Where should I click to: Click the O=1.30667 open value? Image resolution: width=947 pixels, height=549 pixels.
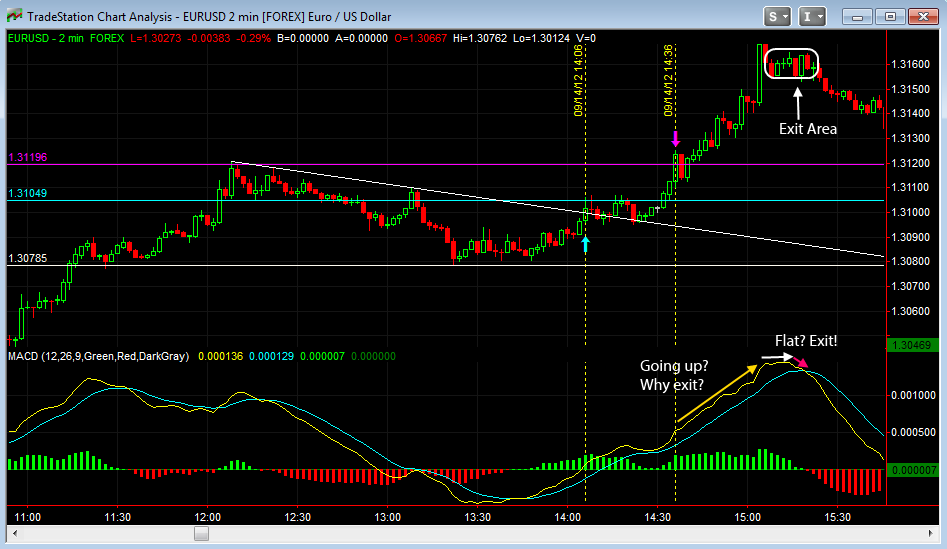(420, 38)
